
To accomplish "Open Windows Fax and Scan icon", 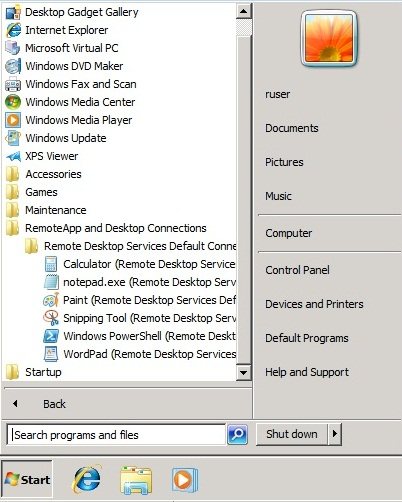I will click(x=13, y=84).
